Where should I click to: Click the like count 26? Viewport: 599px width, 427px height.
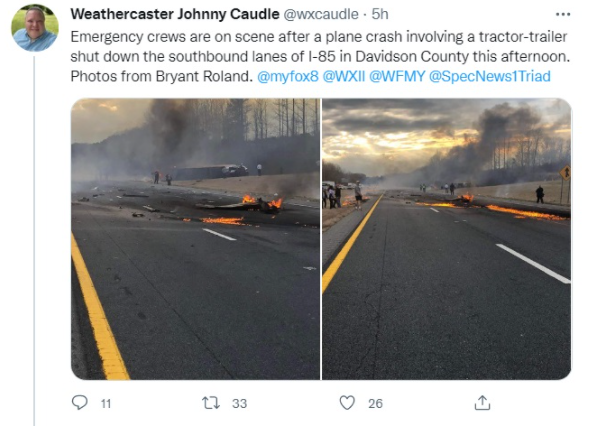[375, 404]
